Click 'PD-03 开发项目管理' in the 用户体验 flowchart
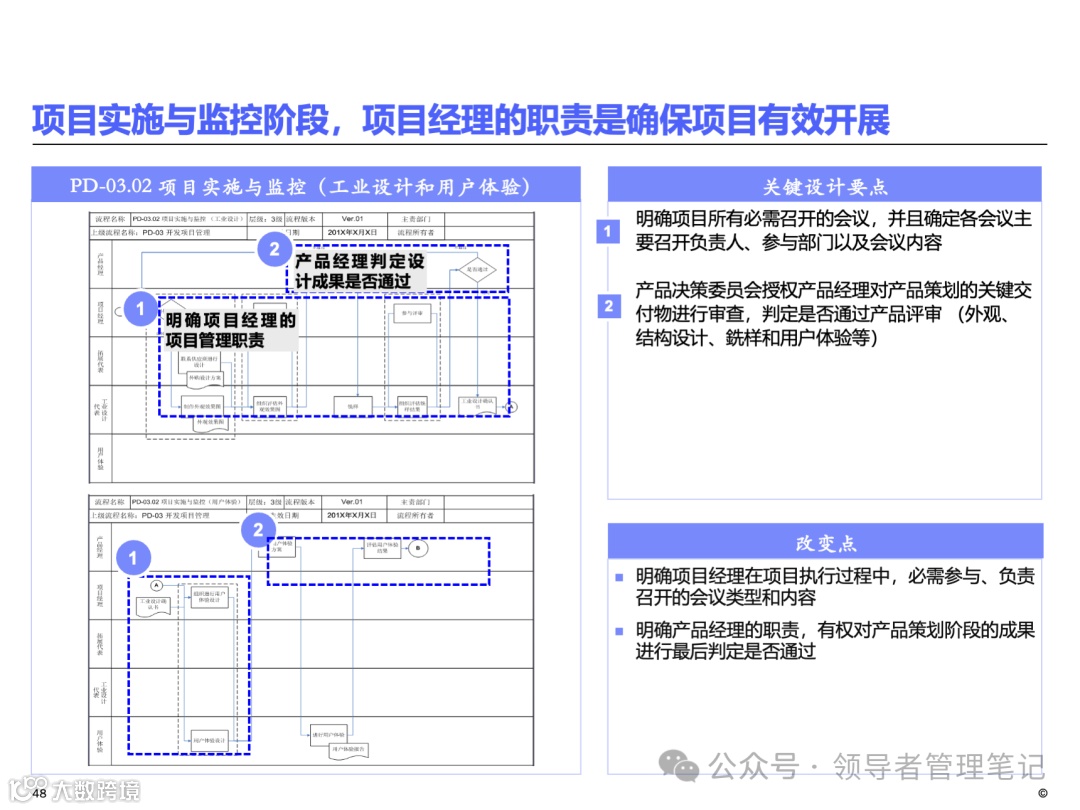This screenshot has width=1080, height=810. (176, 515)
